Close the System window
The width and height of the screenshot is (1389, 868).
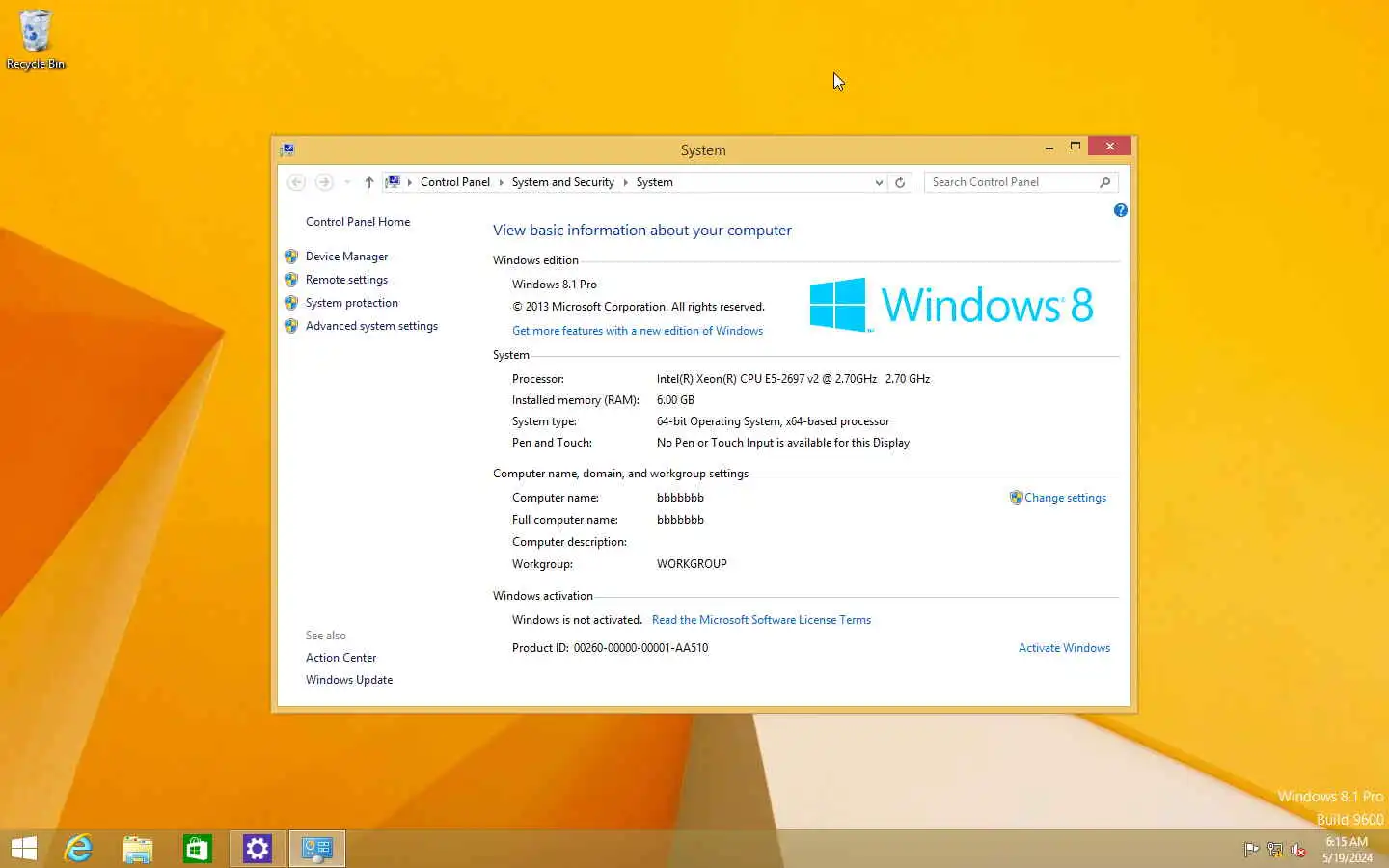coord(1110,146)
